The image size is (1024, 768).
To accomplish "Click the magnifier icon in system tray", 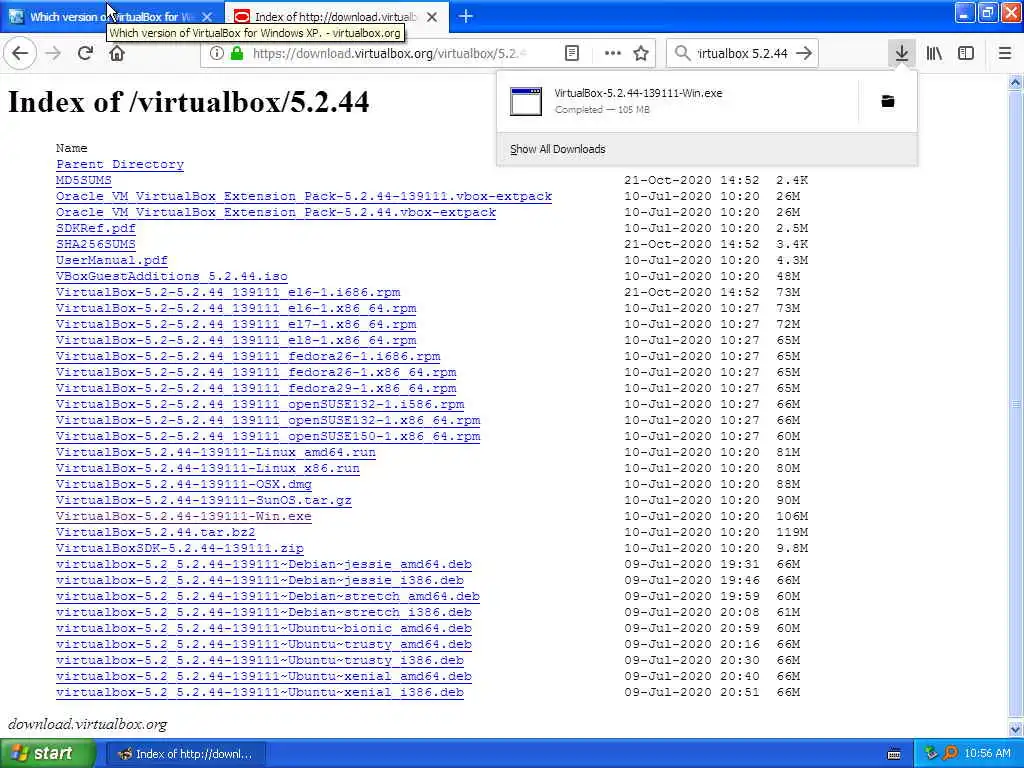I will tap(950, 754).
